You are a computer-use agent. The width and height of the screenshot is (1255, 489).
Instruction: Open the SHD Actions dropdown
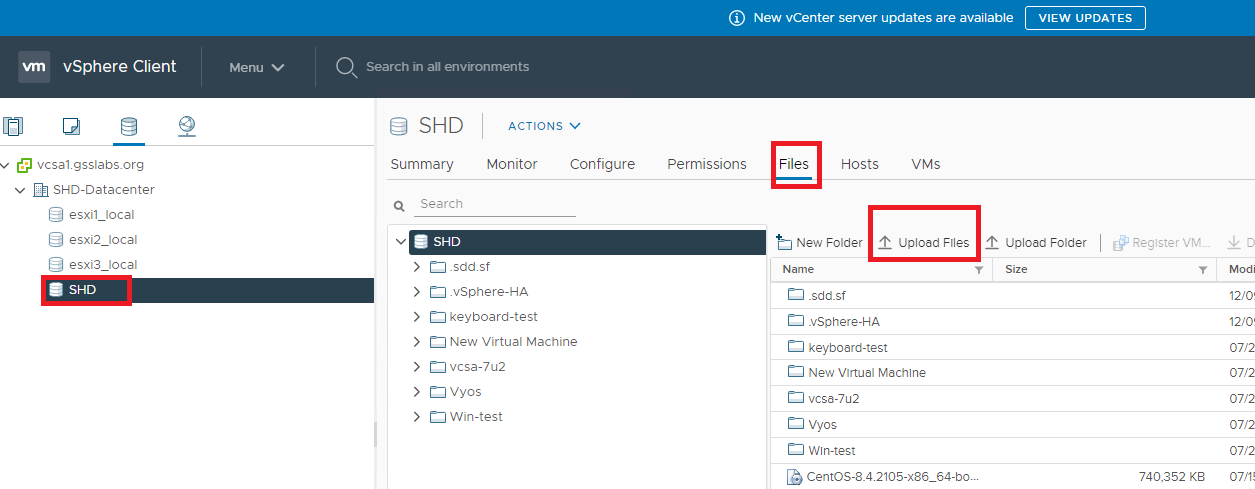pyautogui.click(x=544, y=126)
